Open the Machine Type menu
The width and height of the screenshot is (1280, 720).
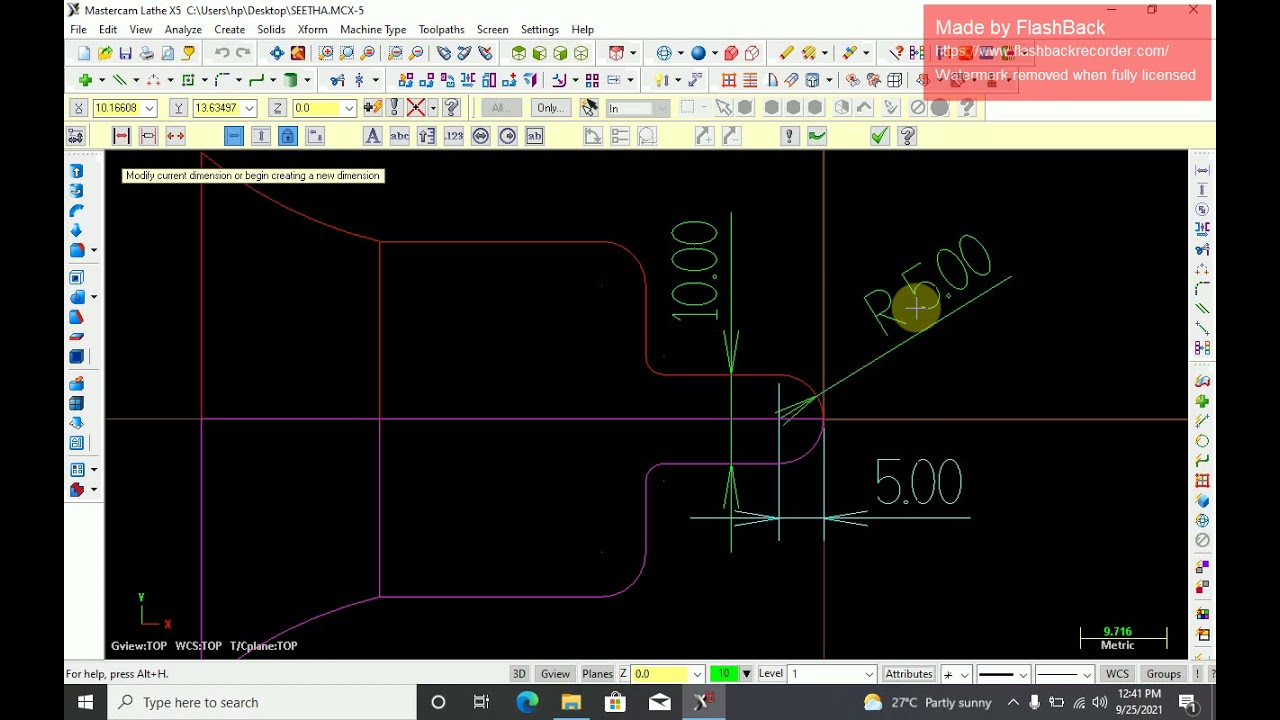373,29
